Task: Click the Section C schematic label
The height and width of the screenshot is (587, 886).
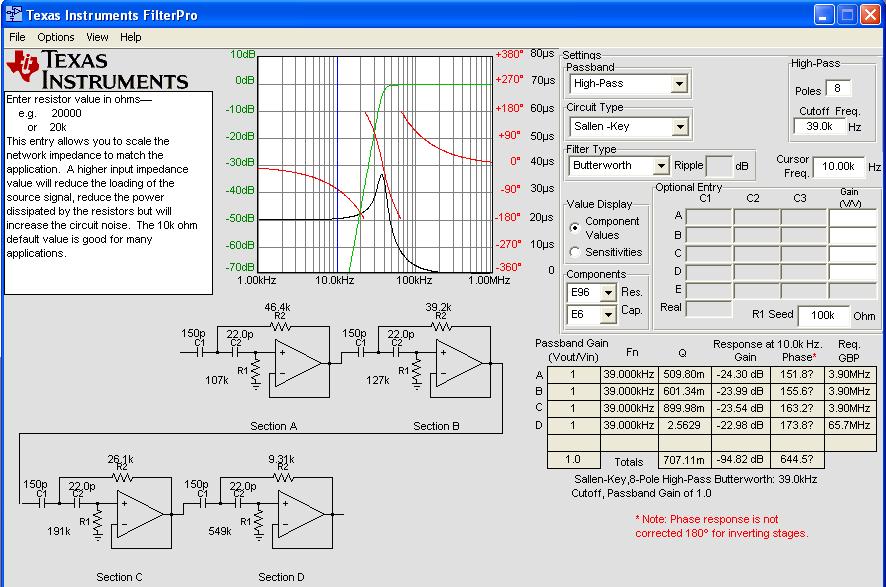Action: click(119, 577)
